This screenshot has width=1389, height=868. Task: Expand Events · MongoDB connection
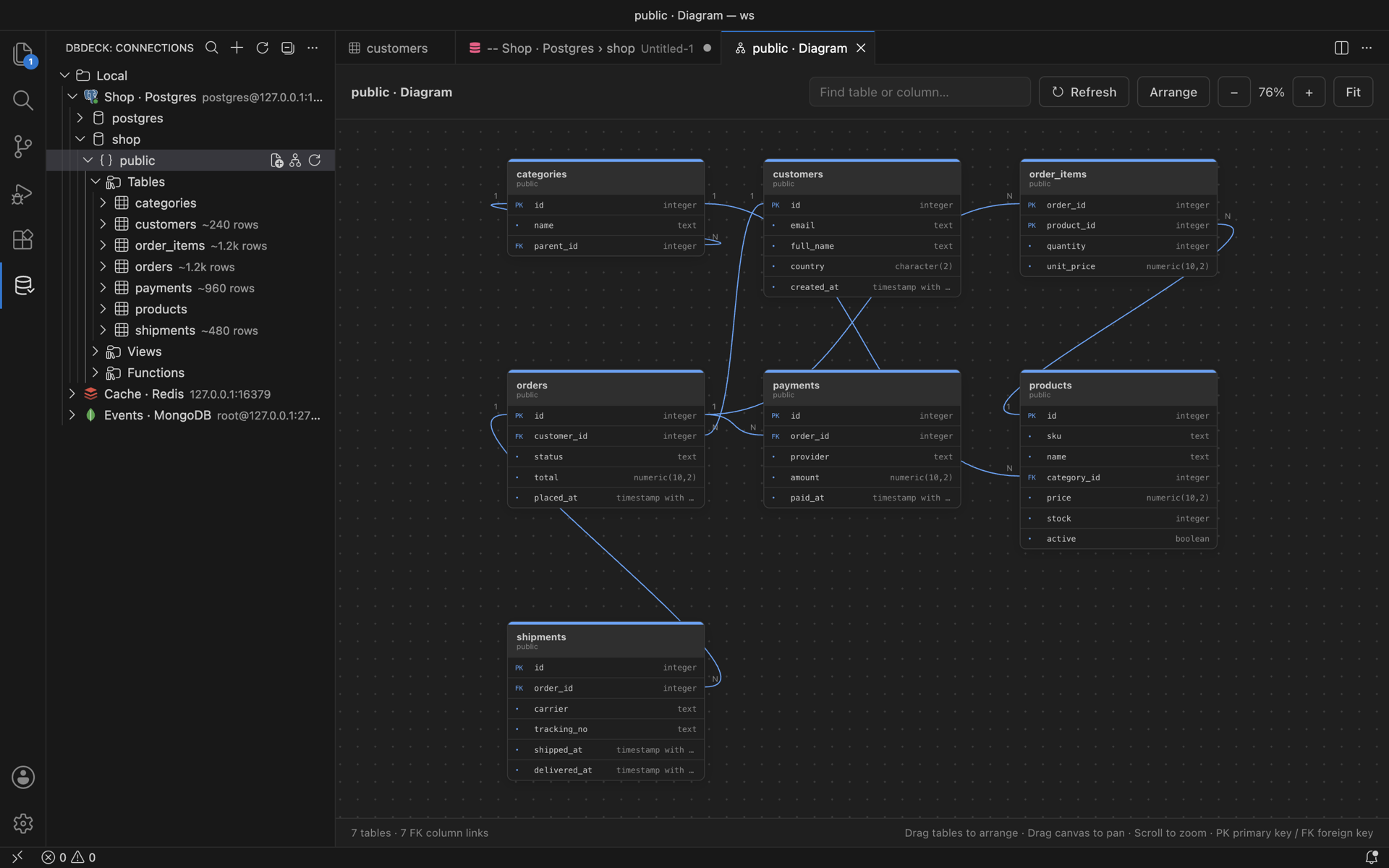tap(72, 415)
